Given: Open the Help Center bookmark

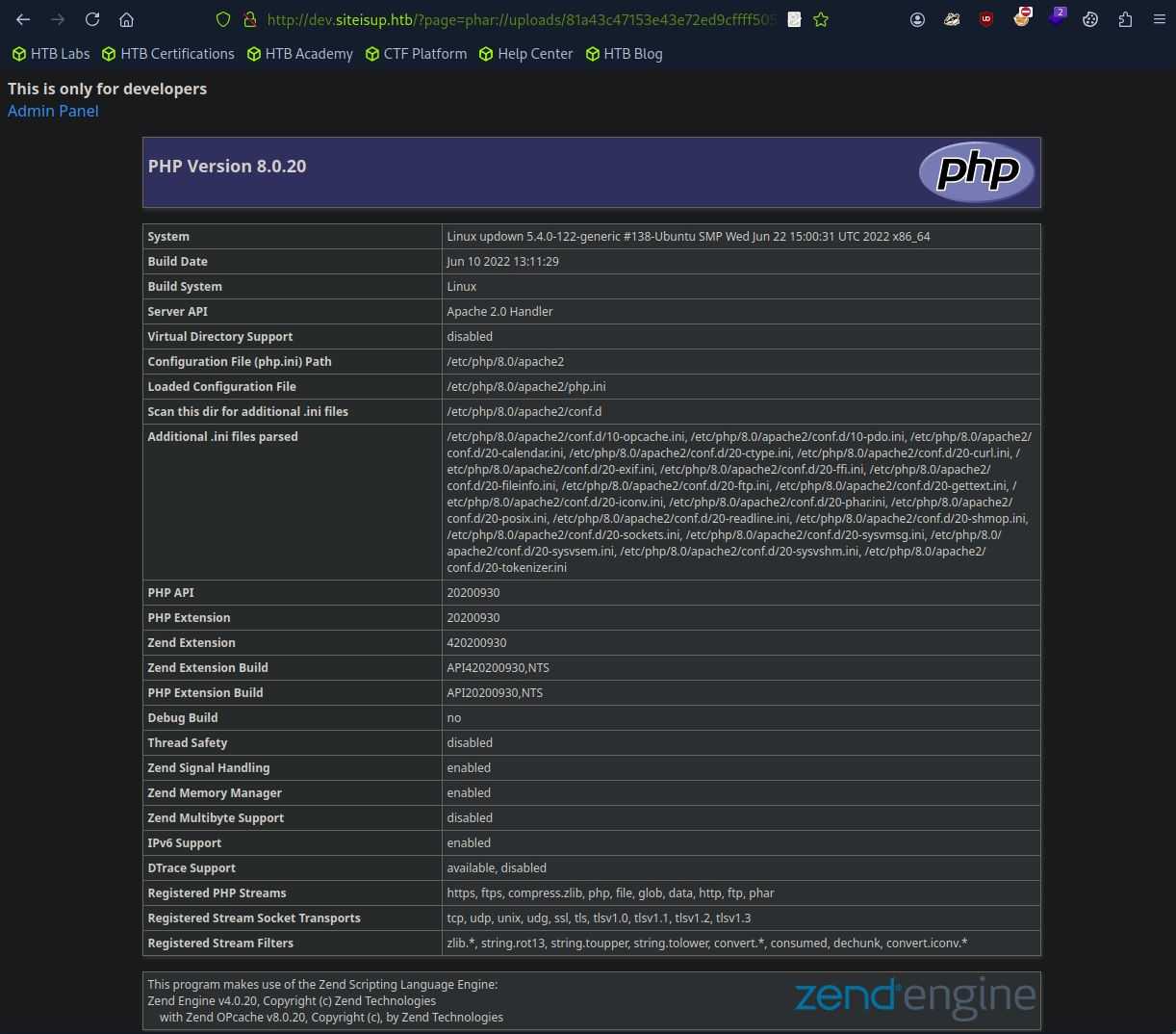Looking at the screenshot, I should point(526,54).
